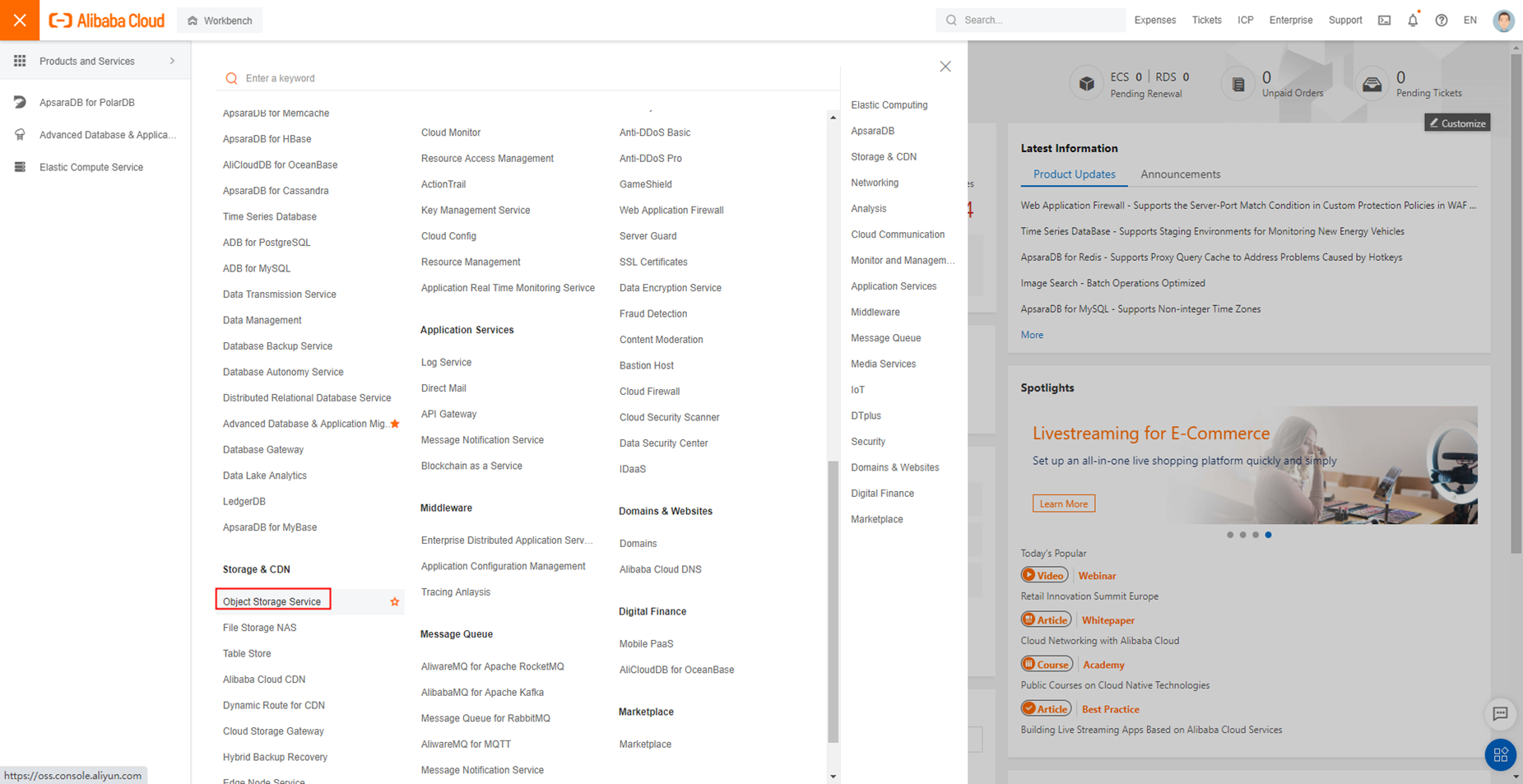The height and width of the screenshot is (784, 1523).
Task: Click More under Latest Information
Action: click(x=1032, y=335)
